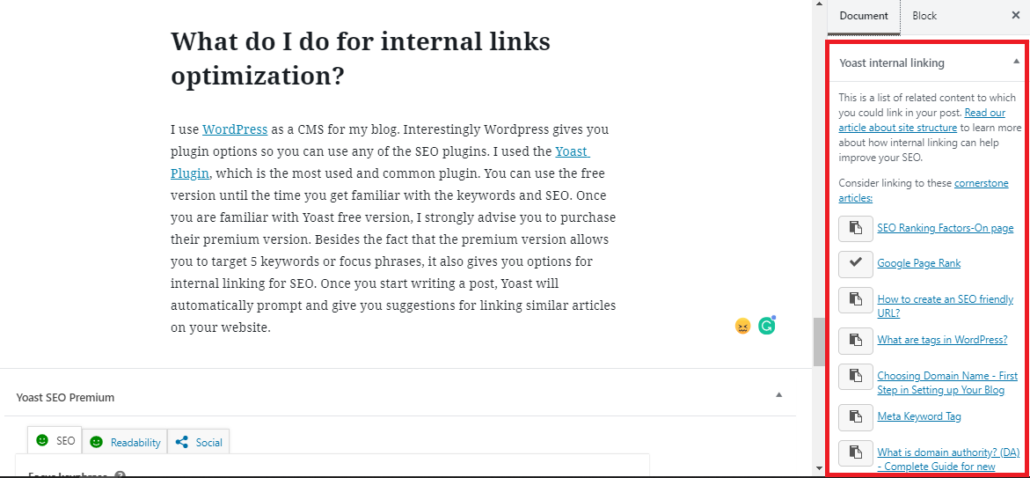
Task: Copy link for What is domain authority article
Action: click(x=855, y=452)
